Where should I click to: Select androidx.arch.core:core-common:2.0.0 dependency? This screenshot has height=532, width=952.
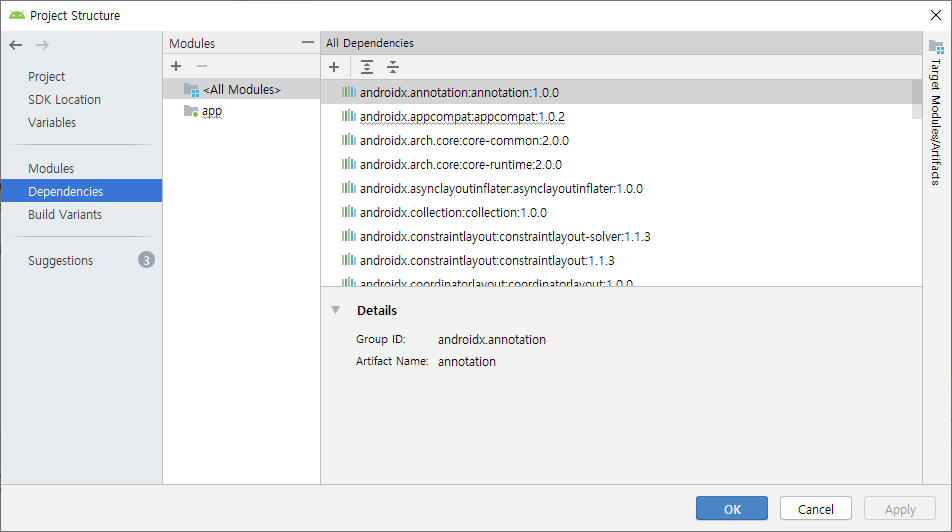616,140
